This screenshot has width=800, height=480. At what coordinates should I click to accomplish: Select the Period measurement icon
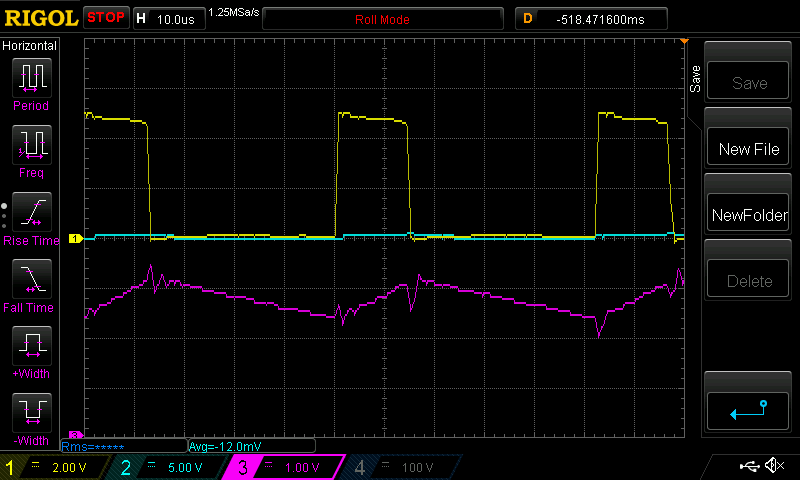[x=30, y=83]
